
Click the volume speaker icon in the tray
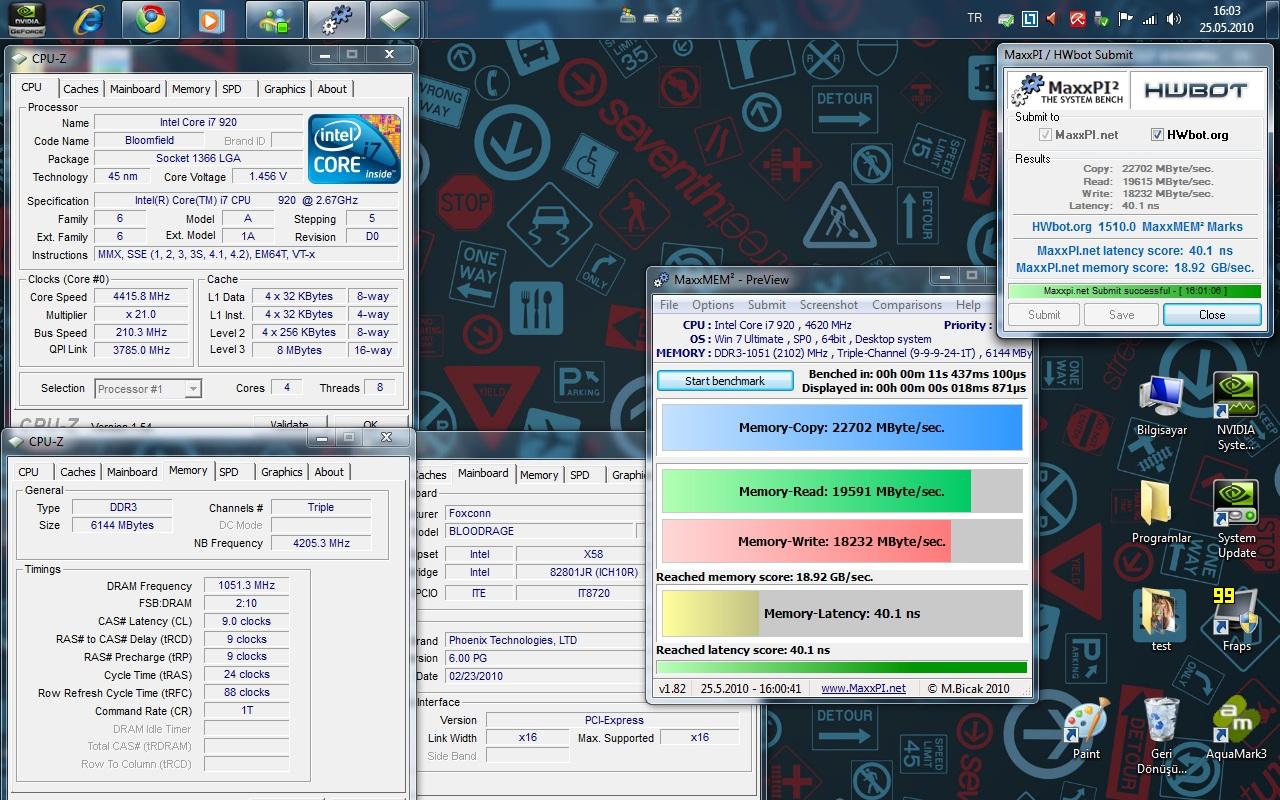pyautogui.click(x=1172, y=18)
